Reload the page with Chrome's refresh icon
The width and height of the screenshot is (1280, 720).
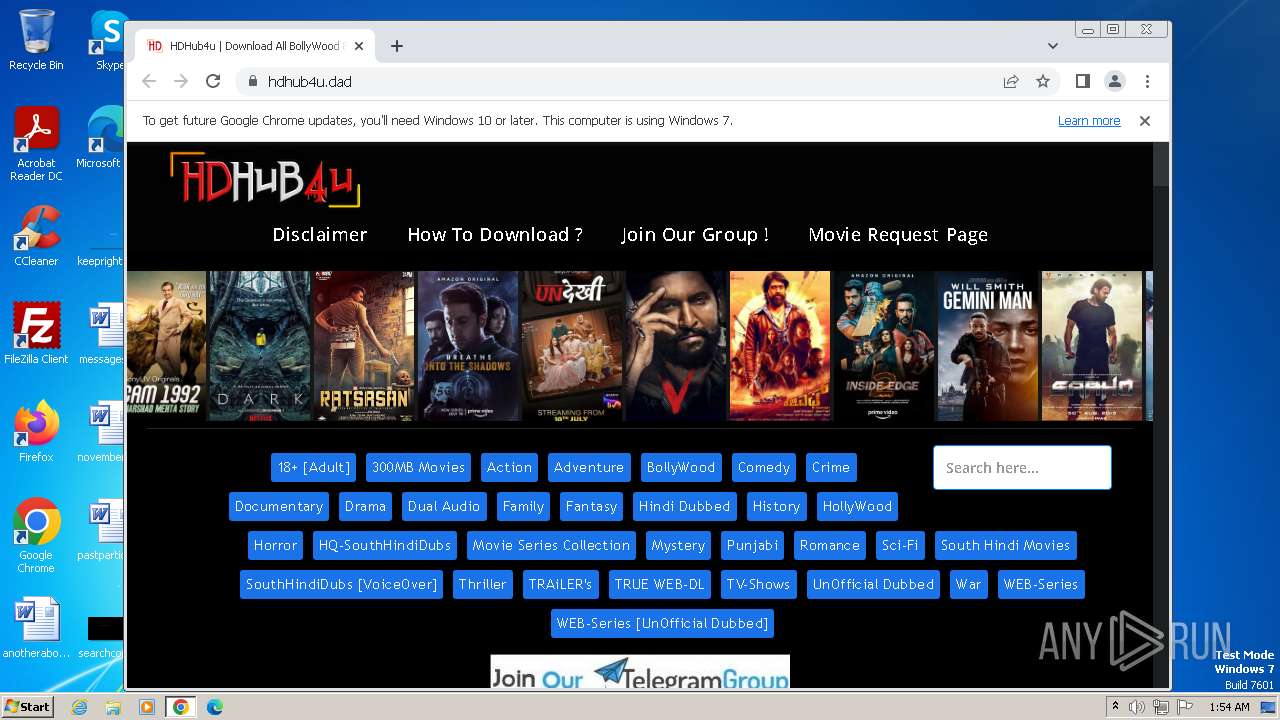click(213, 82)
